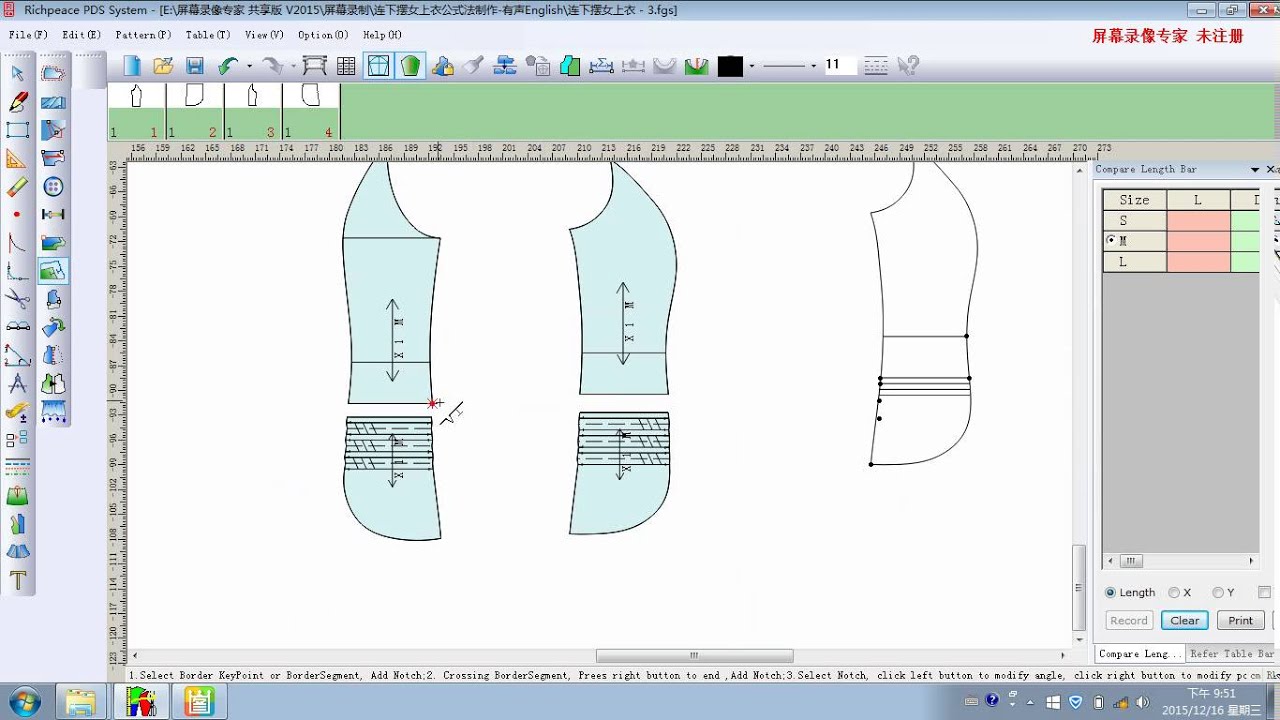The width and height of the screenshot is (1280, 720).
Task: Open the View menu
Action: pos(264,35)
